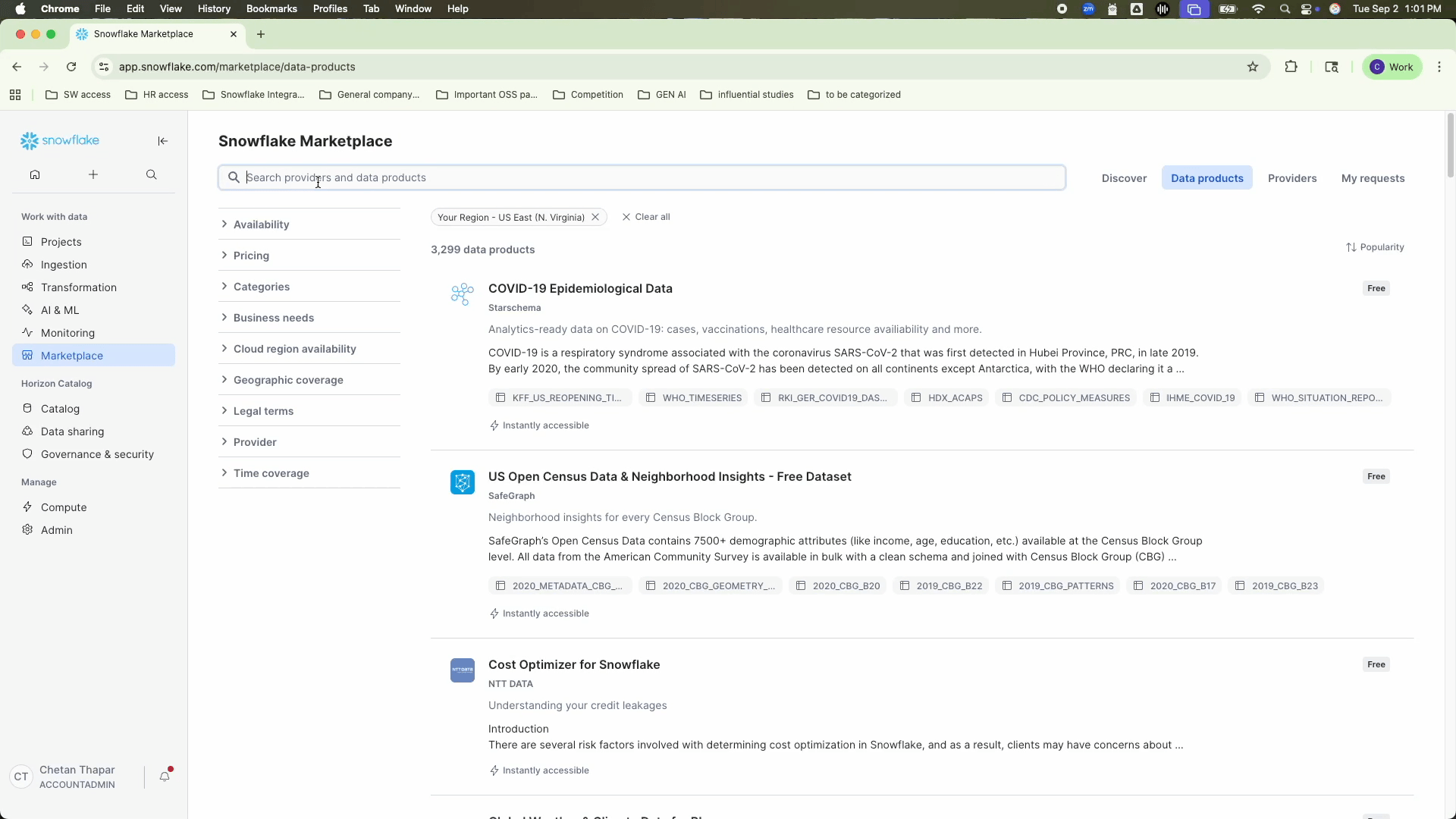Viewport: 1456px width, 819px height.
Task: Open Chrome extensions puzzle icon
Action: [1291, 67]
